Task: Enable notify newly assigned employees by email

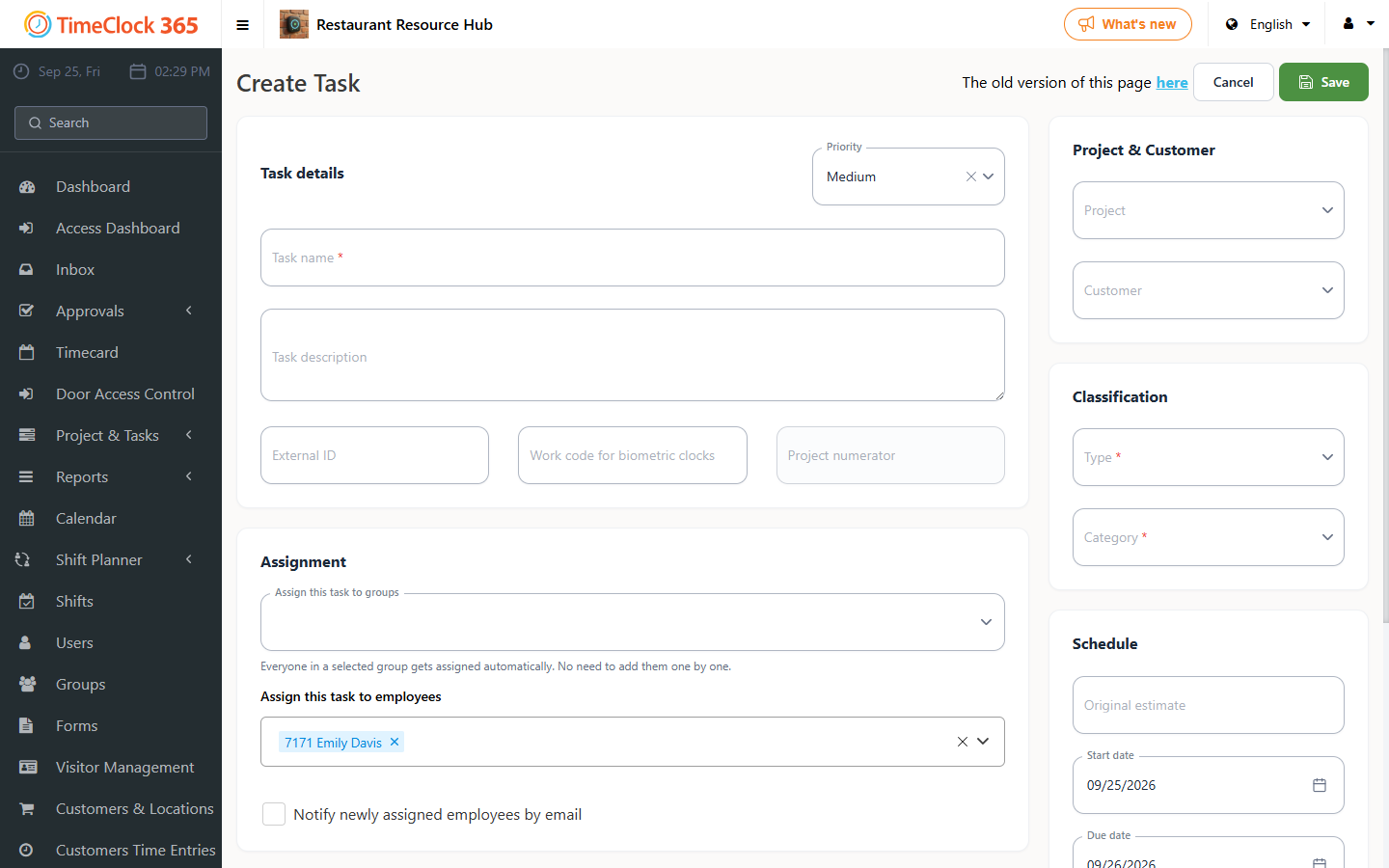Action: (274, 814)
